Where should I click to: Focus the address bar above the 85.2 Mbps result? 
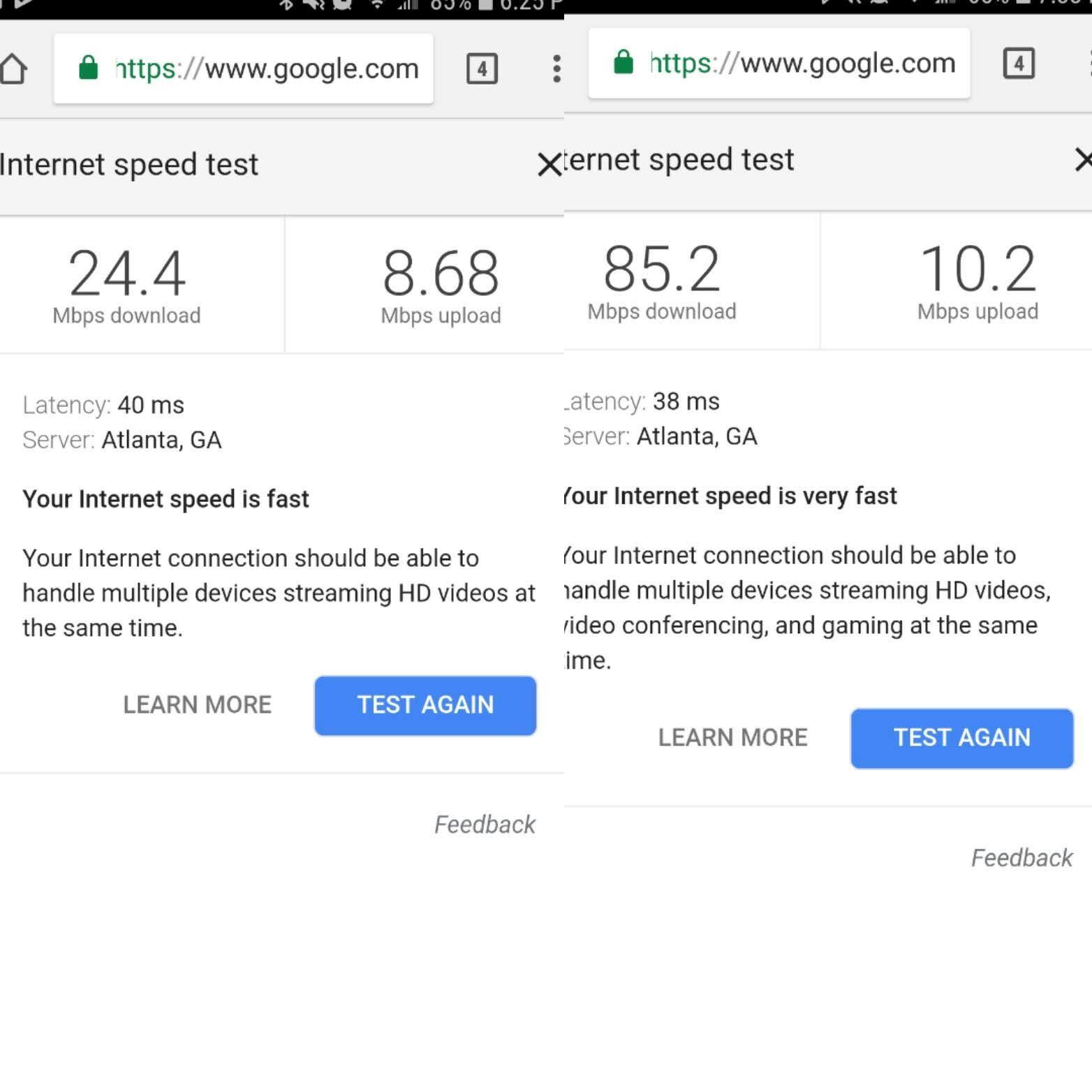802,64
